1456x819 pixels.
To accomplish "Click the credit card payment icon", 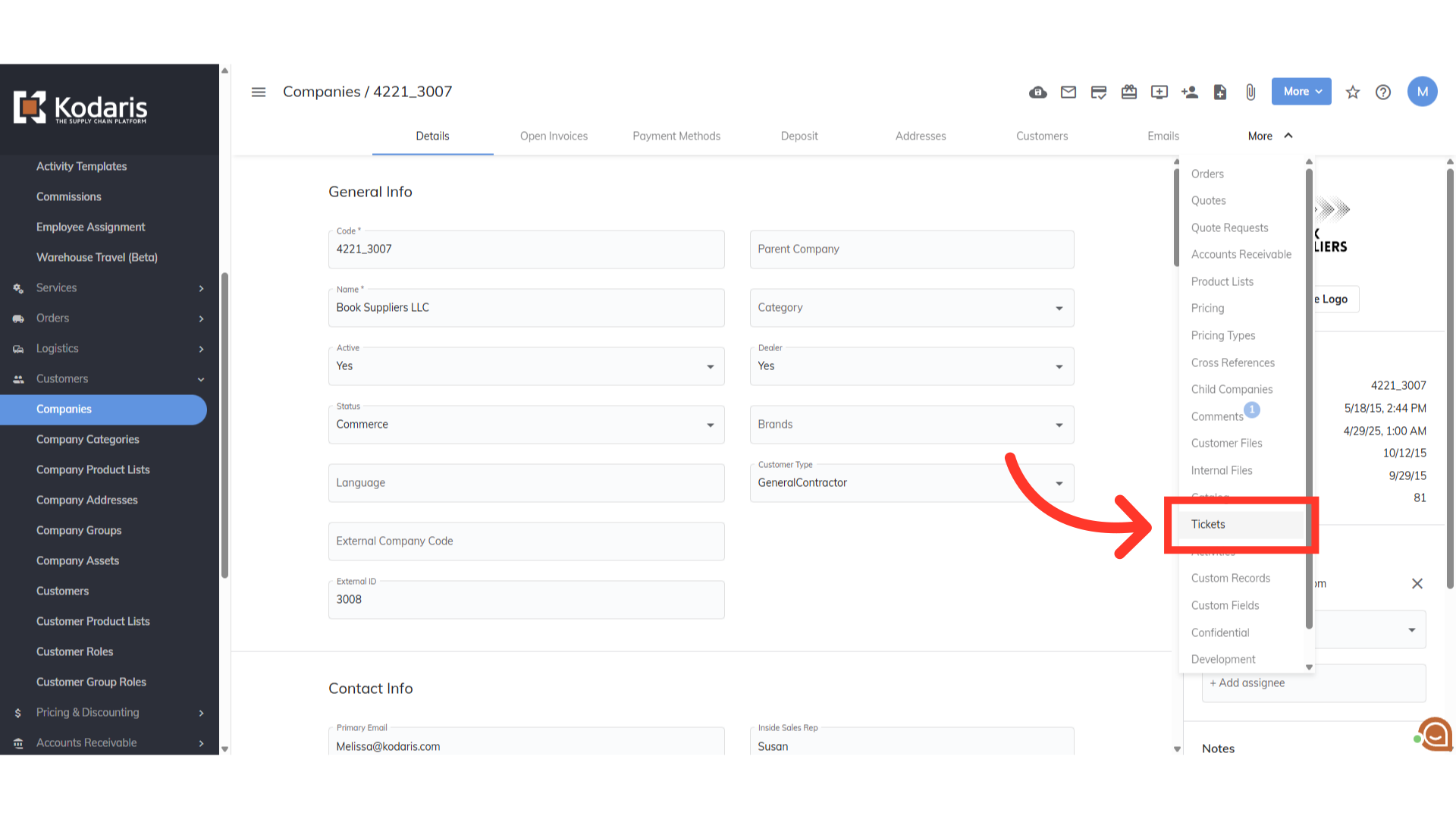I will pyautogui.click(x=1098, y=93).
